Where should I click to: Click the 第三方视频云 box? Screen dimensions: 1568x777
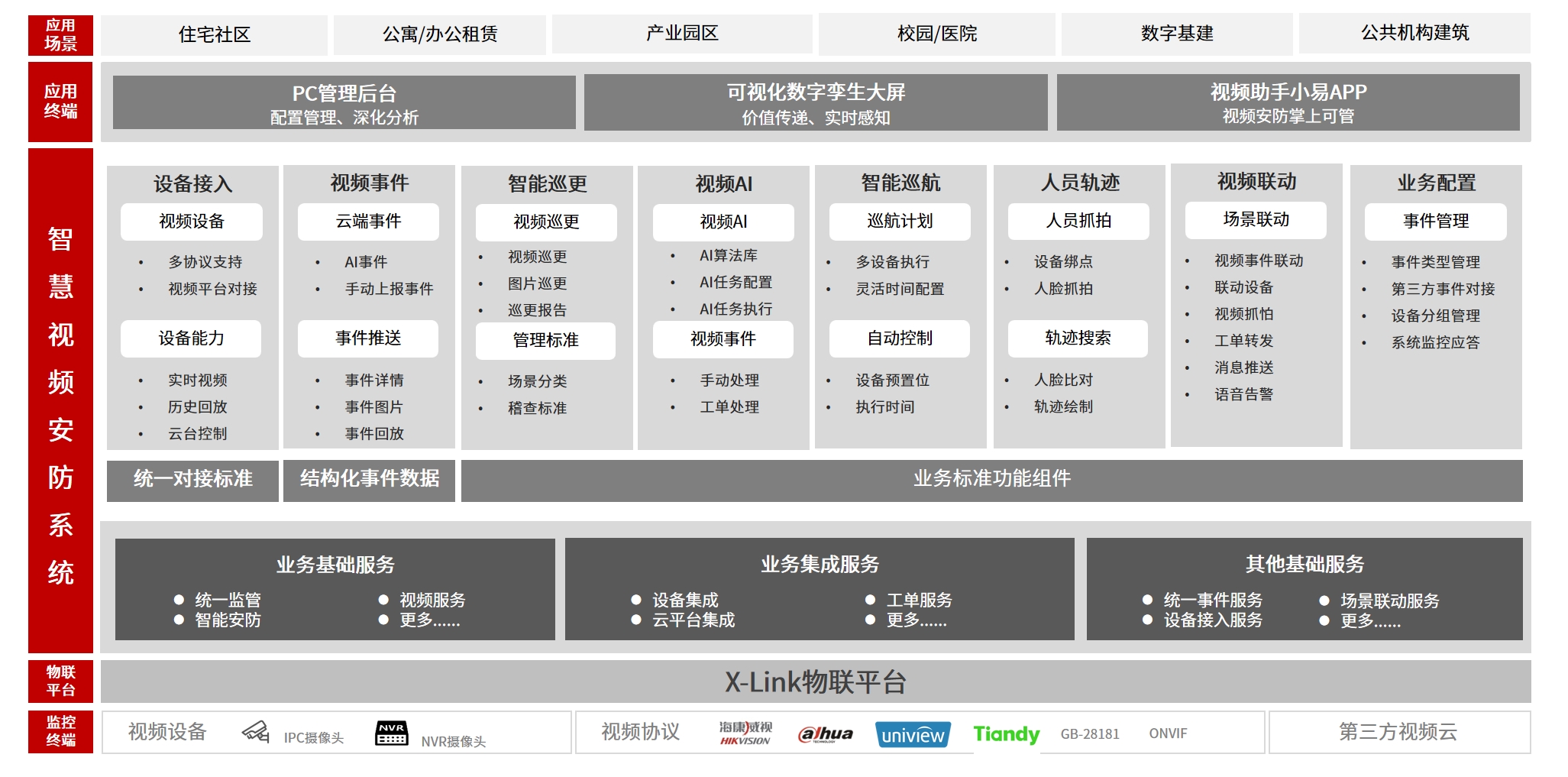pos(1399,732)
